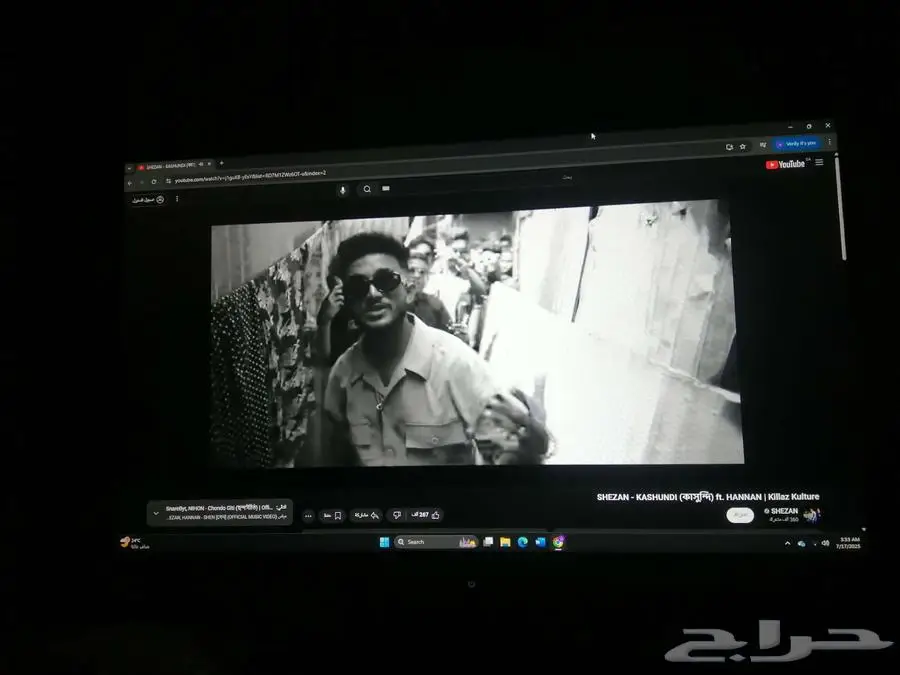Click Chrome icon on the taskbar

click(x=558, y=542)
